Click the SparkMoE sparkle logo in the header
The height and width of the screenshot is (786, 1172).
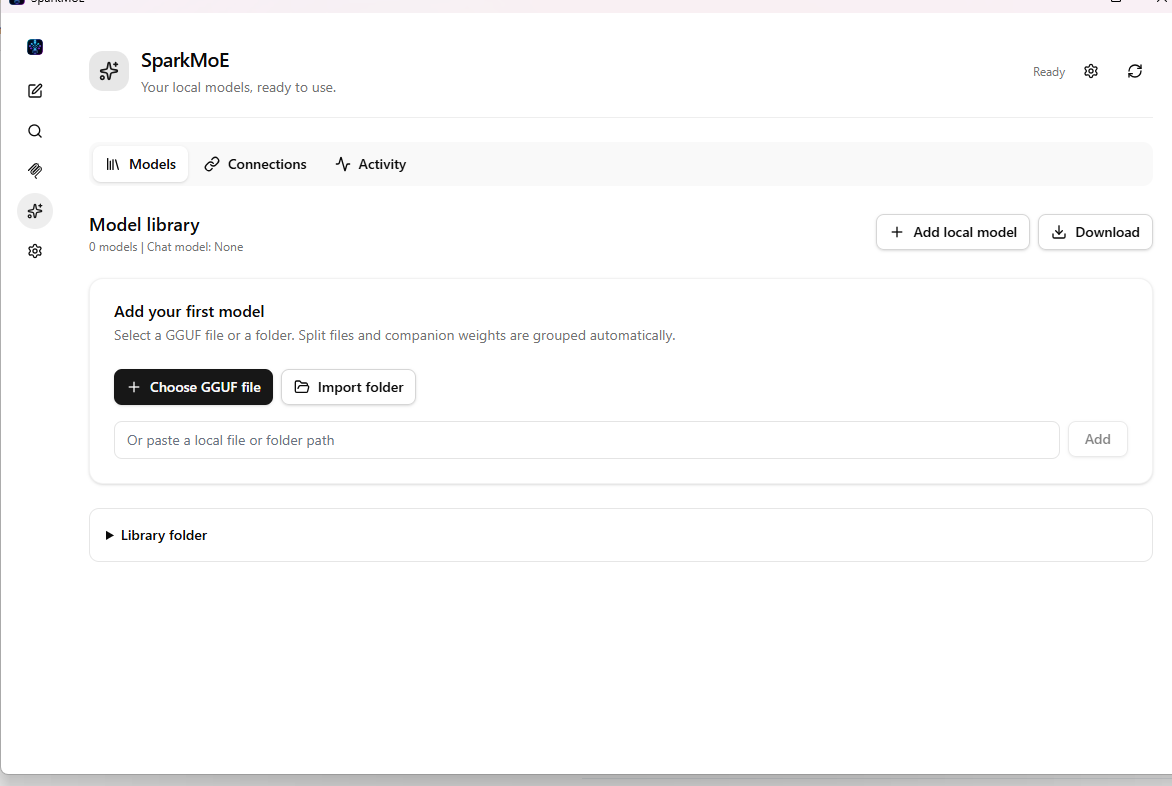pos(109,71)
